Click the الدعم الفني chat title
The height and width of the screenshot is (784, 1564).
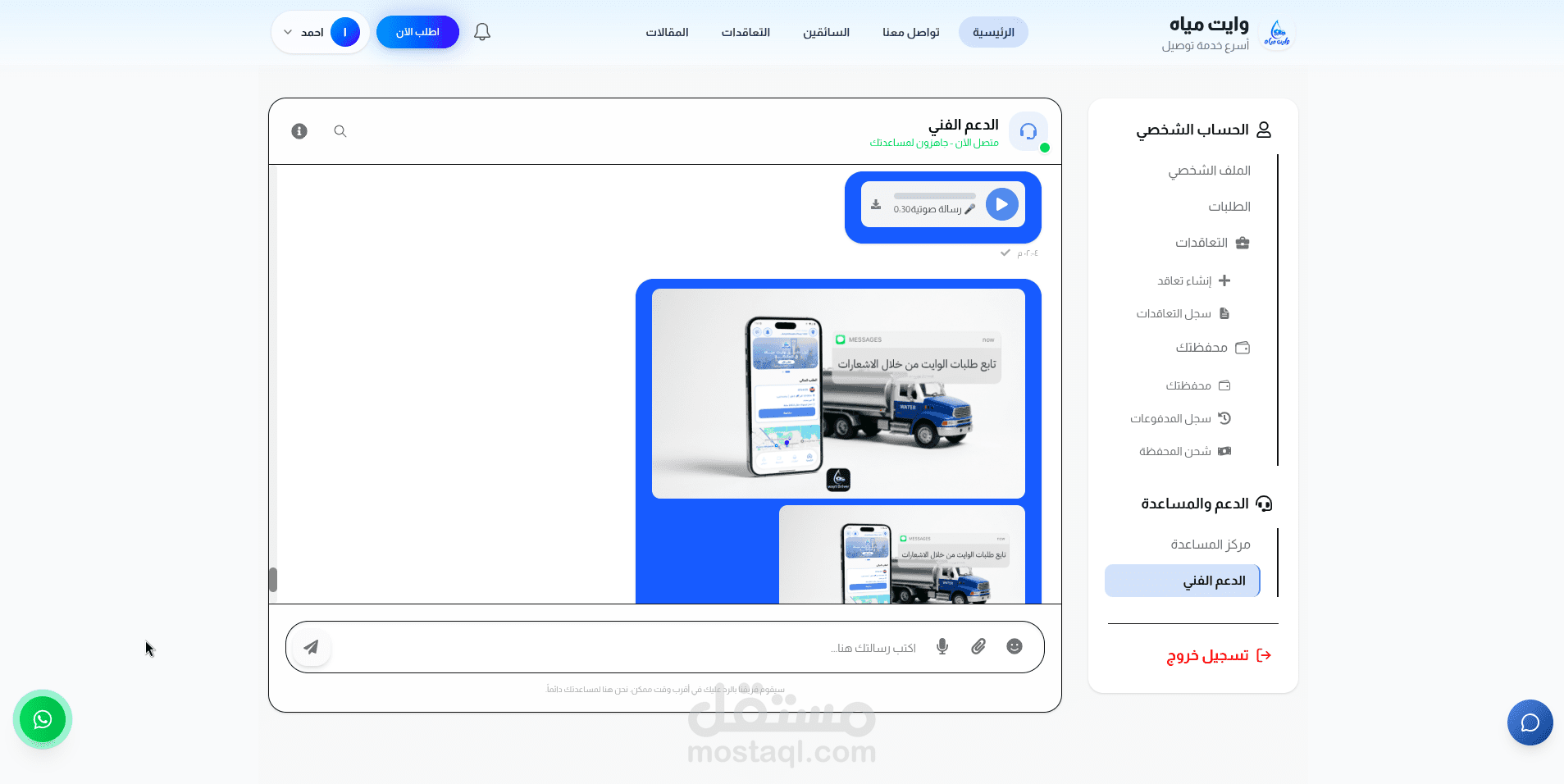(964, 125)
